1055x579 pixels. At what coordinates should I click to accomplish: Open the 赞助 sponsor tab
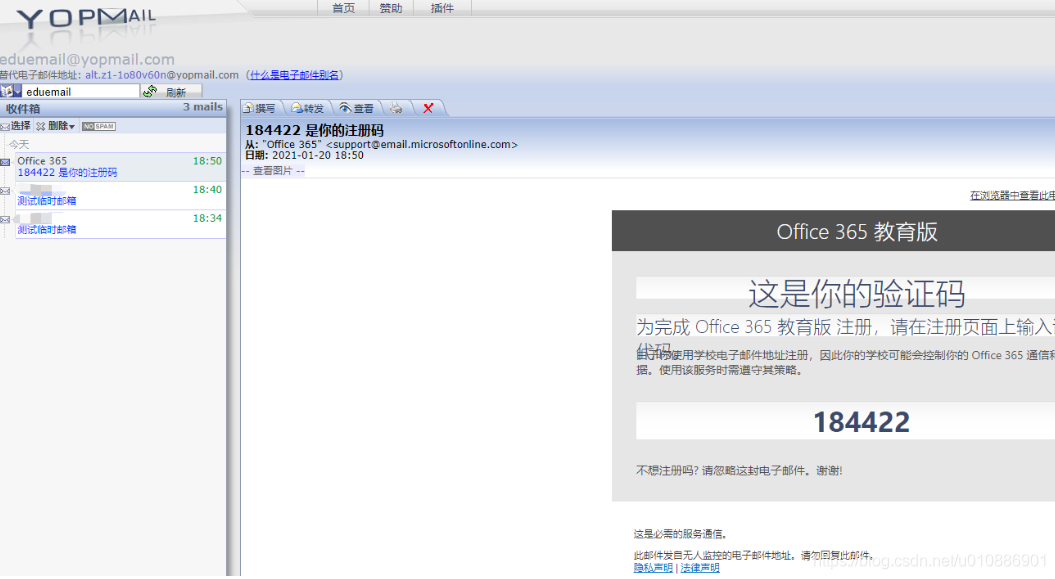click(390, 8)
